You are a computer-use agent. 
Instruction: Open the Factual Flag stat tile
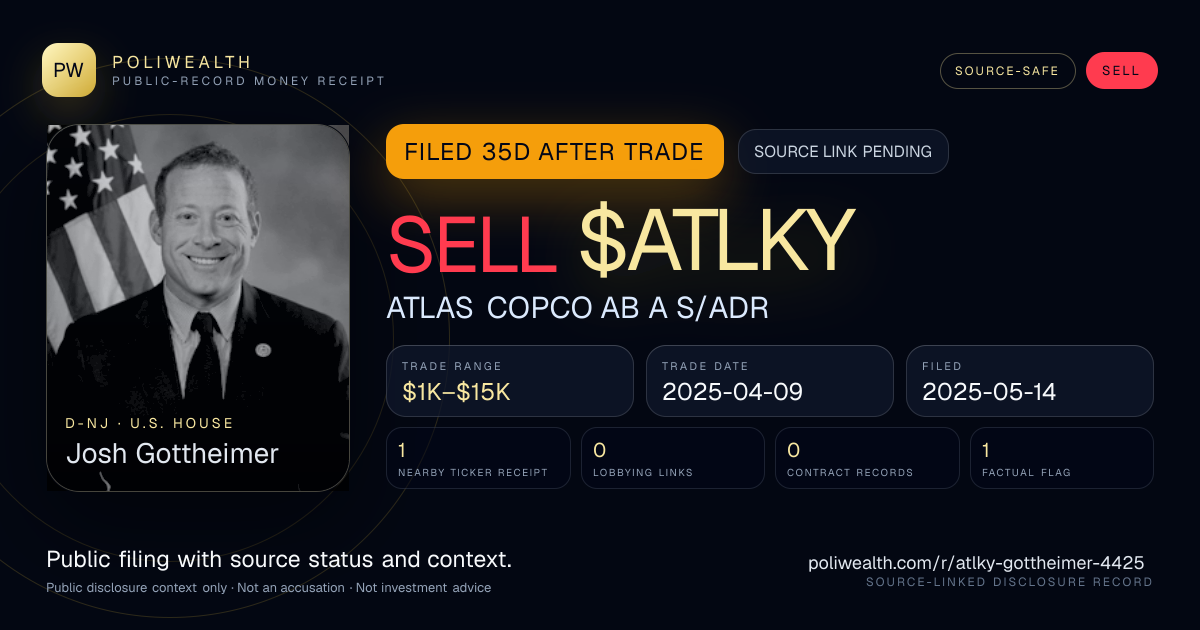click(x=1062, y=458)
